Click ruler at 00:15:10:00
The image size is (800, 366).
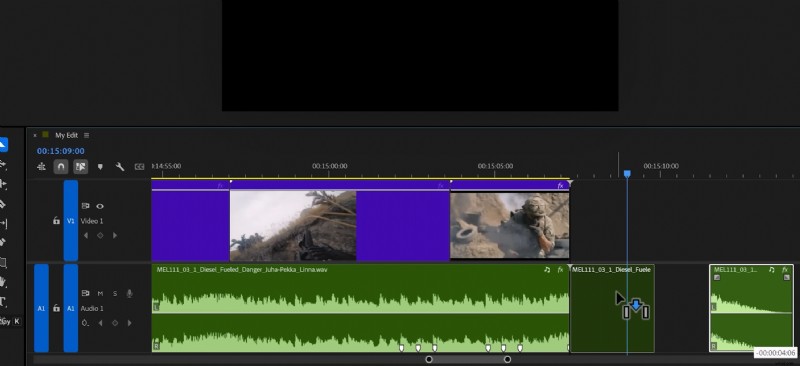pyautogui.click(x=661, y=166)
